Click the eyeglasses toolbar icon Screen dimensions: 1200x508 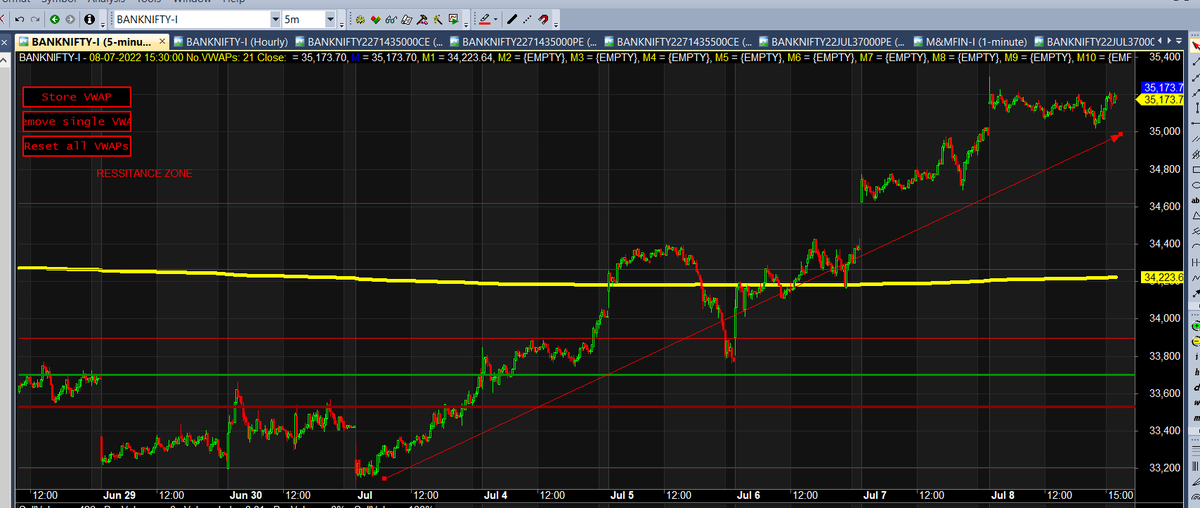390,19
